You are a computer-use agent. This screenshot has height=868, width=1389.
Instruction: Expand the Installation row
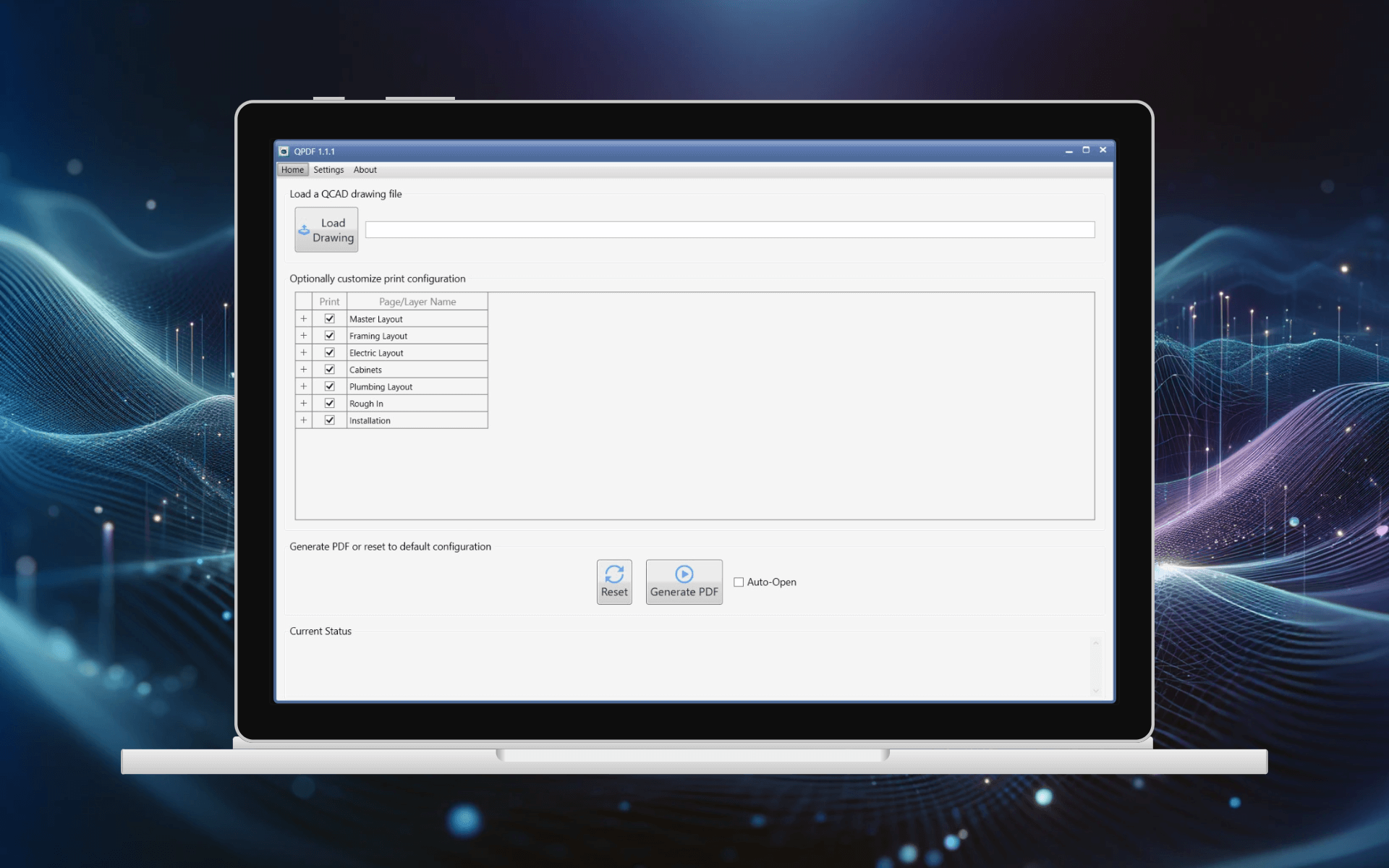coord(303,420)
